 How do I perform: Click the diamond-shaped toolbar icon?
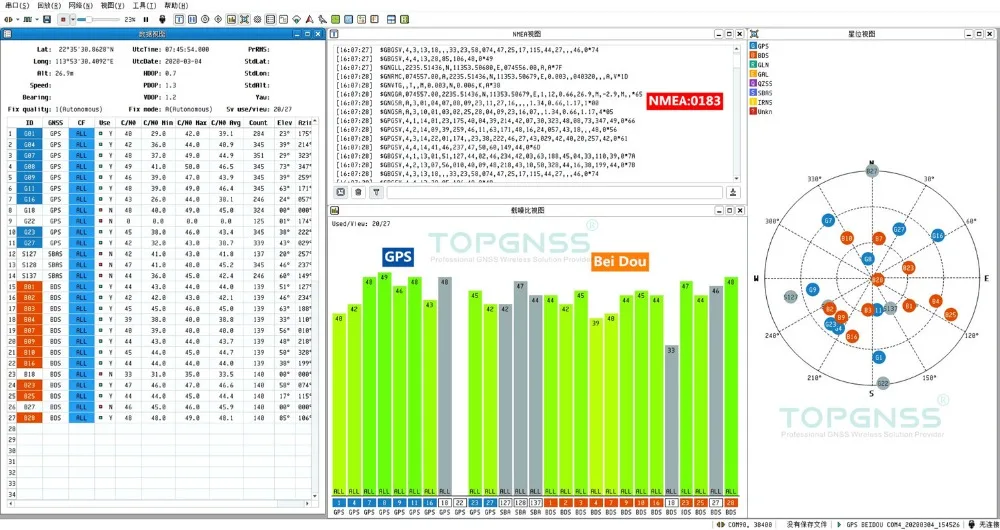tap(218, 19)
